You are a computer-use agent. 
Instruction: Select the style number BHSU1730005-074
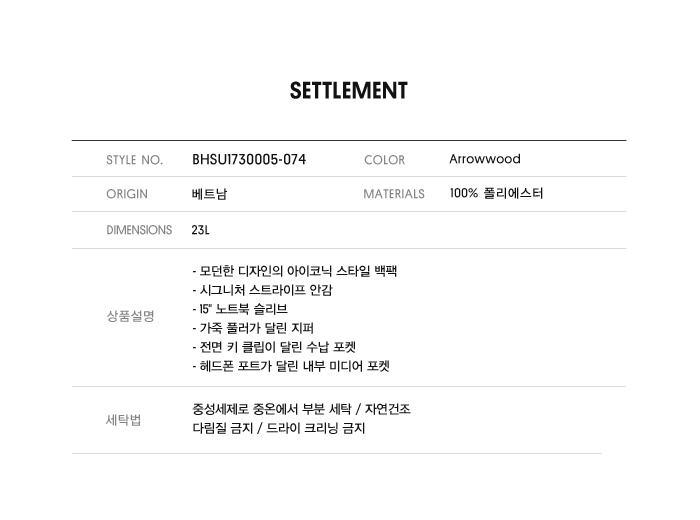click(x=249, y=160)
